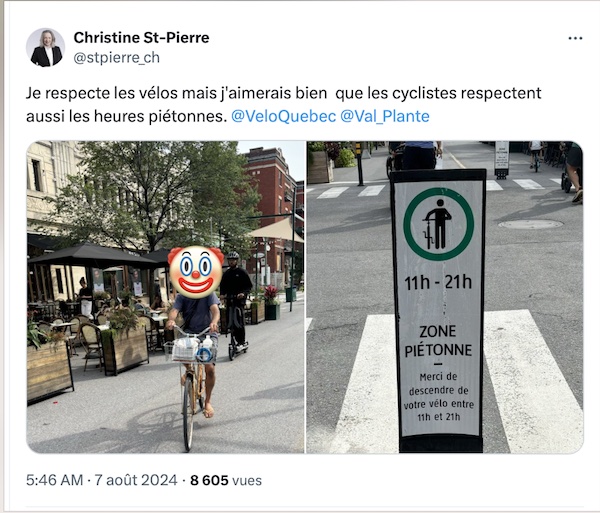Open the three-dot more options menu

[x=575, y=38]
